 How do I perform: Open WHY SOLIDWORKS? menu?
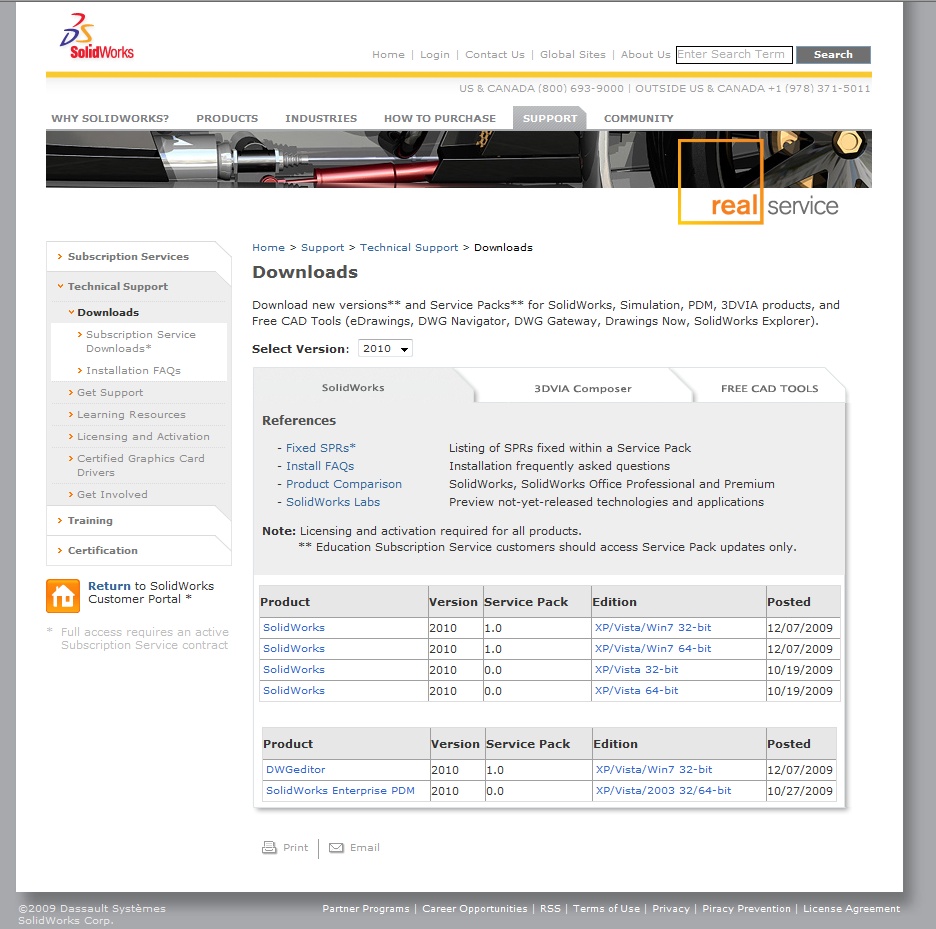[x=110, y=118]
